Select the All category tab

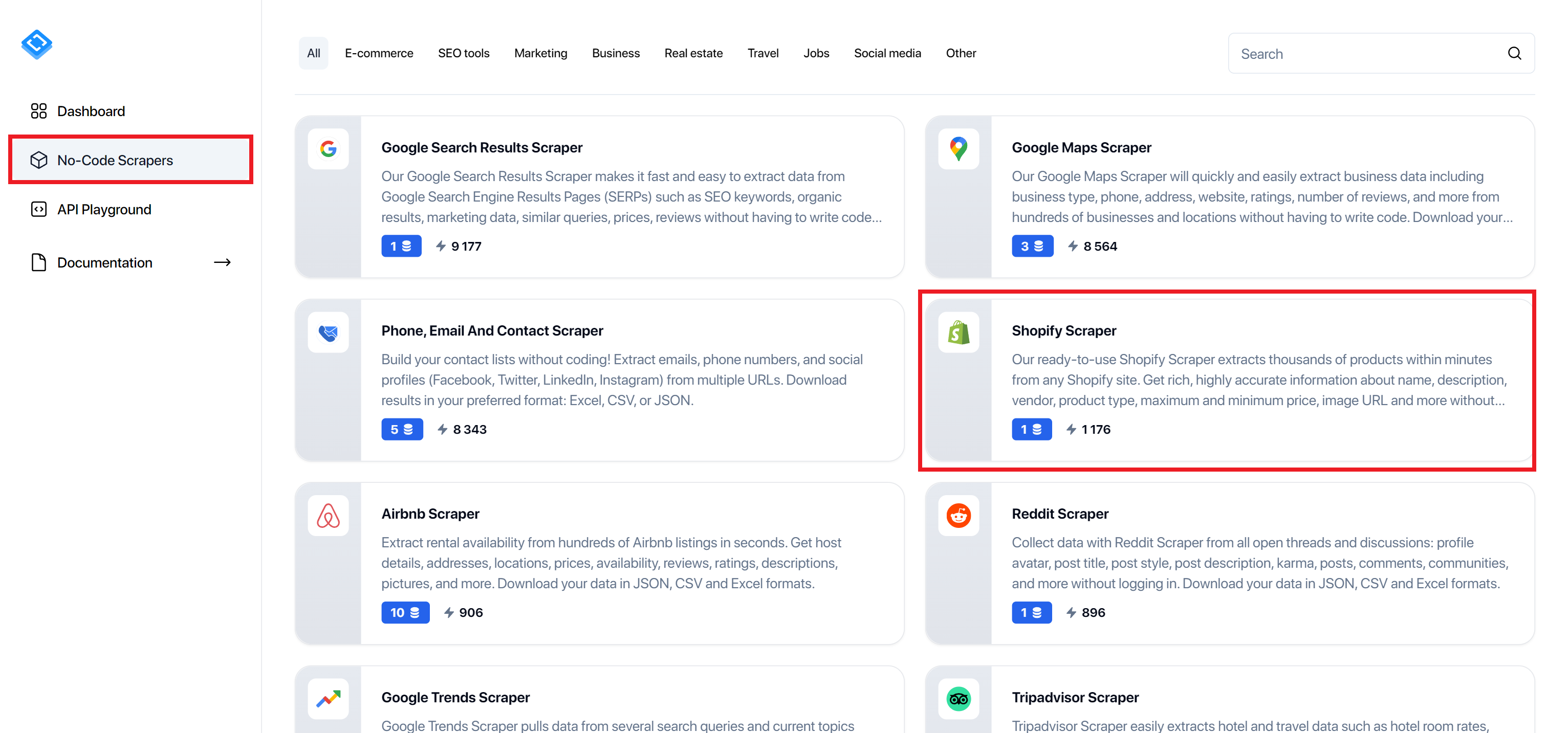314,53
